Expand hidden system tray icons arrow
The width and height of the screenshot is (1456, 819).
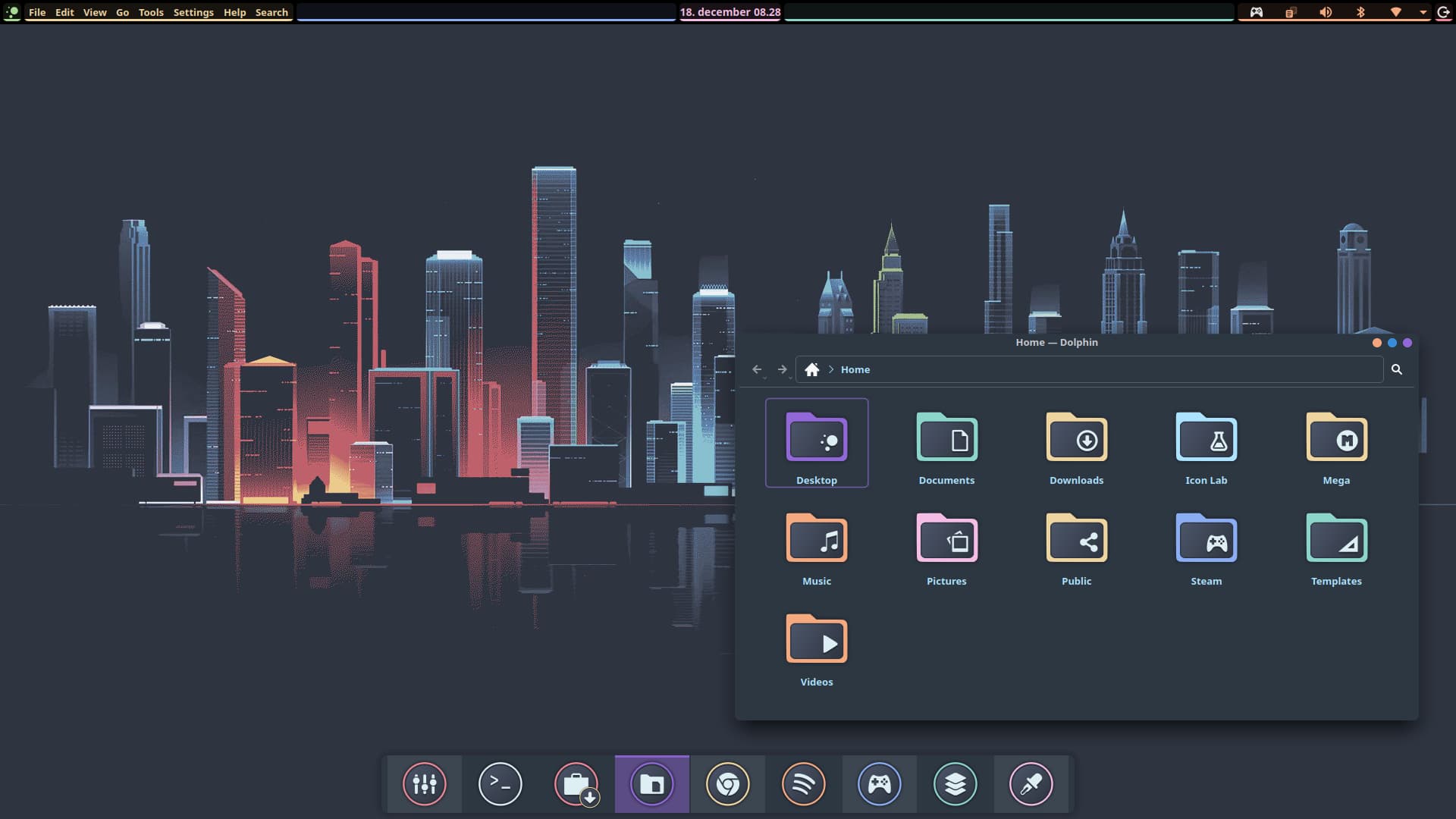coord(1423,12)
